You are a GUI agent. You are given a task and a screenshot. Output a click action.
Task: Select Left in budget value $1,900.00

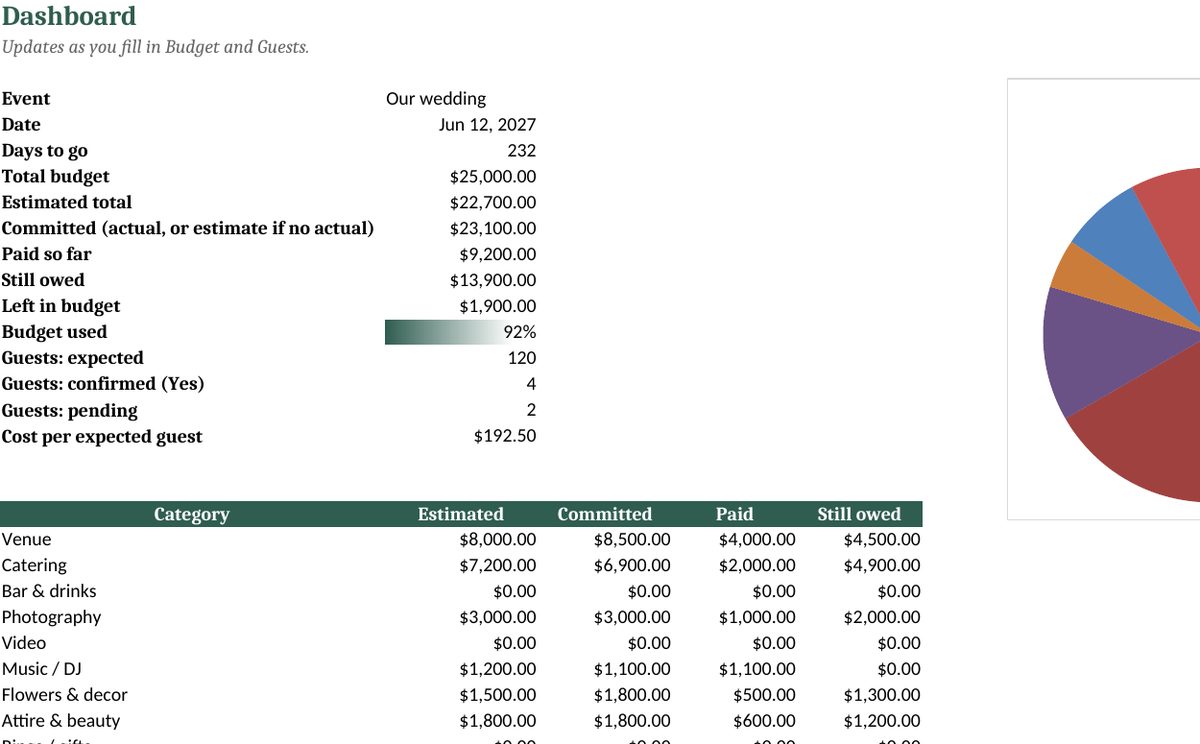498,307
